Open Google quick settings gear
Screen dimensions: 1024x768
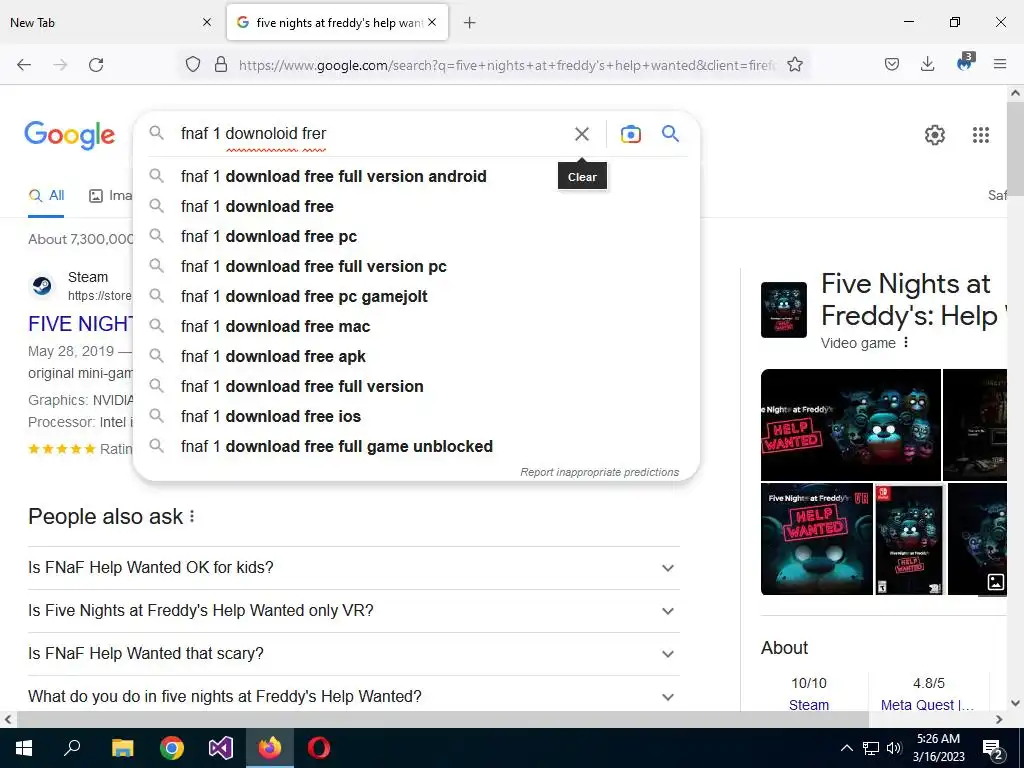(935, 135)
